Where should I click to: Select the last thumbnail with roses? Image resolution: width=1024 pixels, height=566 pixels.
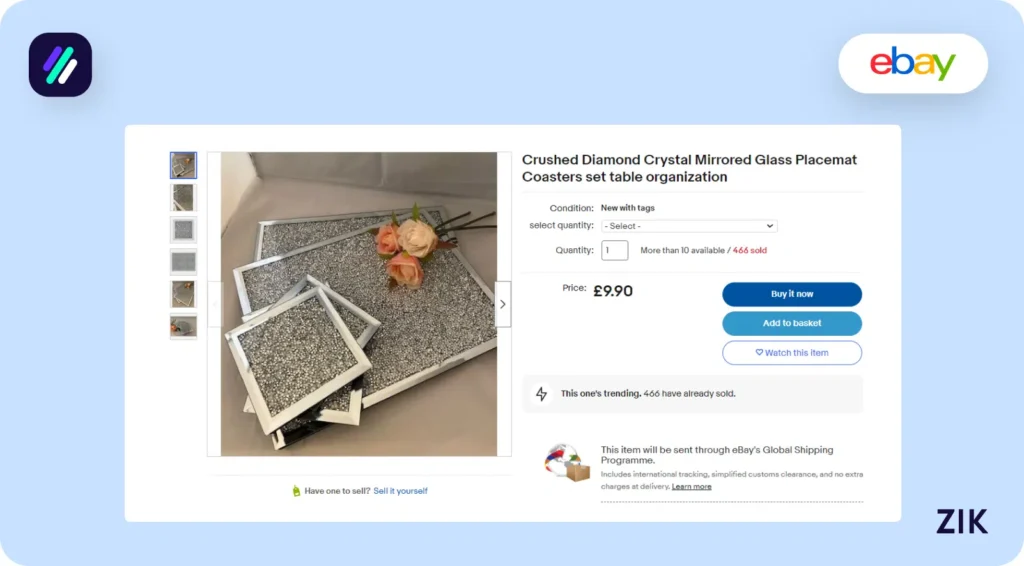[184, 326]
